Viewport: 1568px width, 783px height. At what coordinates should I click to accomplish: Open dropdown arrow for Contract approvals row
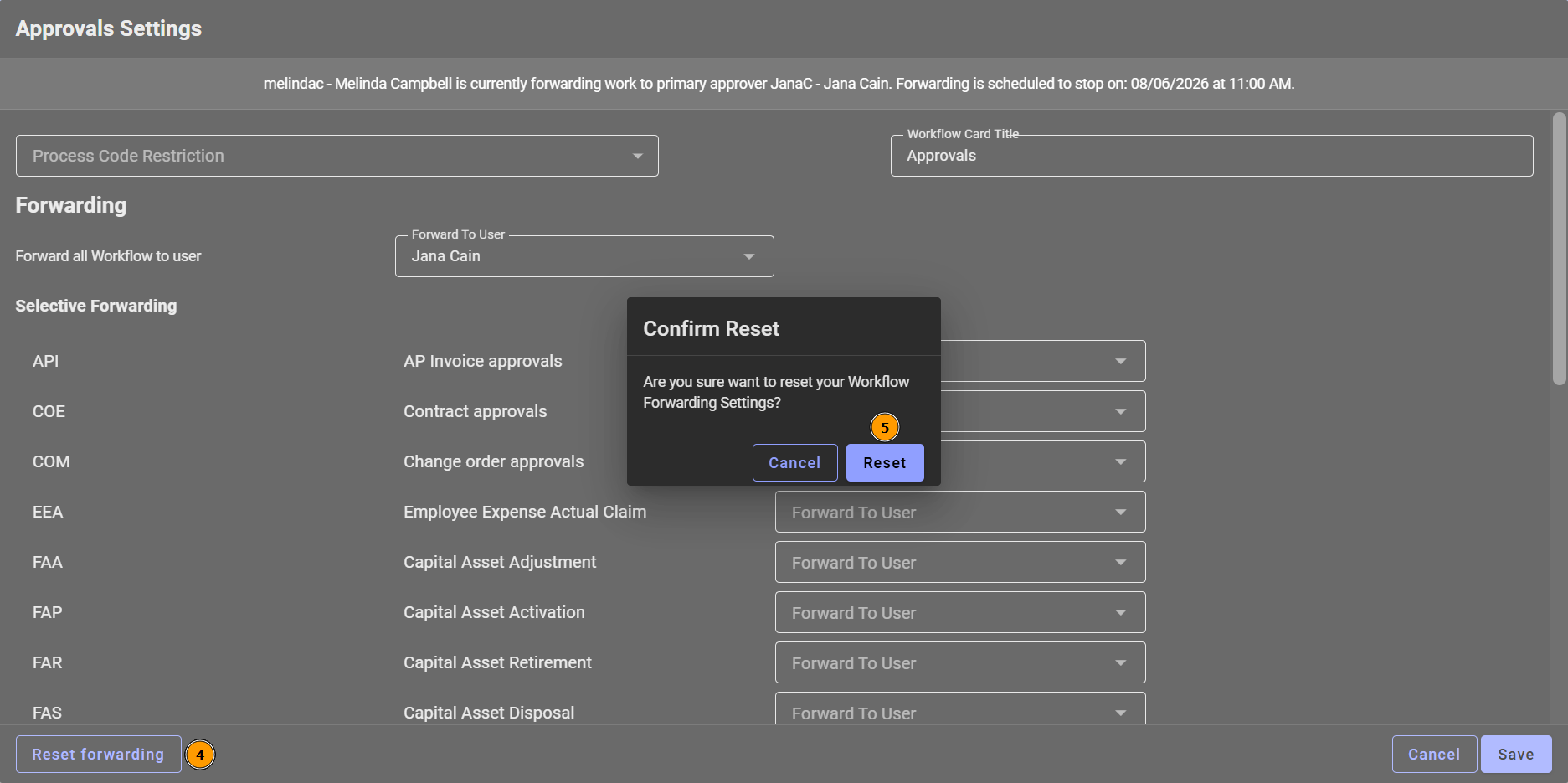[1120, 411]
